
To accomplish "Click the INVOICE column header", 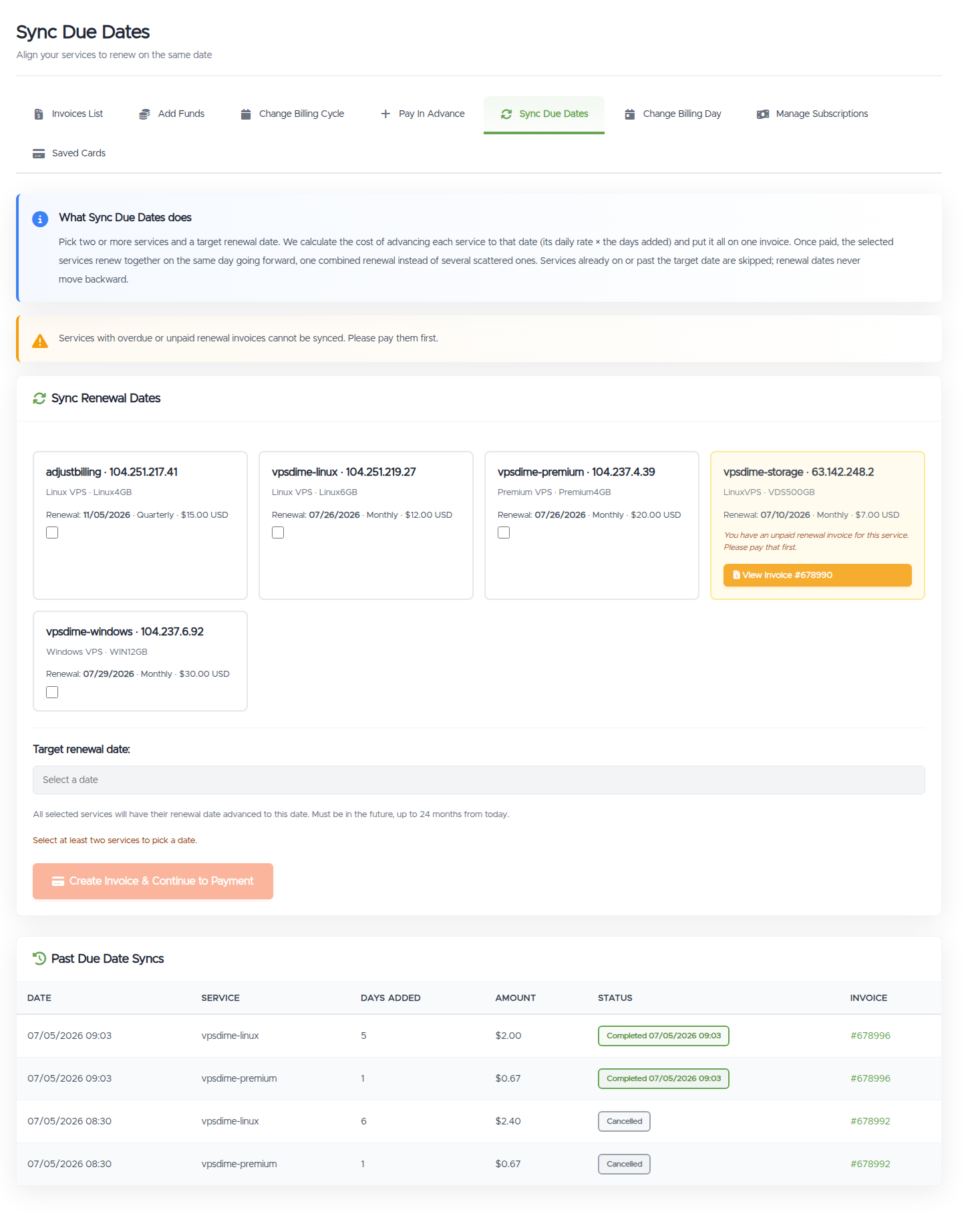I will [x=868, y=998].
